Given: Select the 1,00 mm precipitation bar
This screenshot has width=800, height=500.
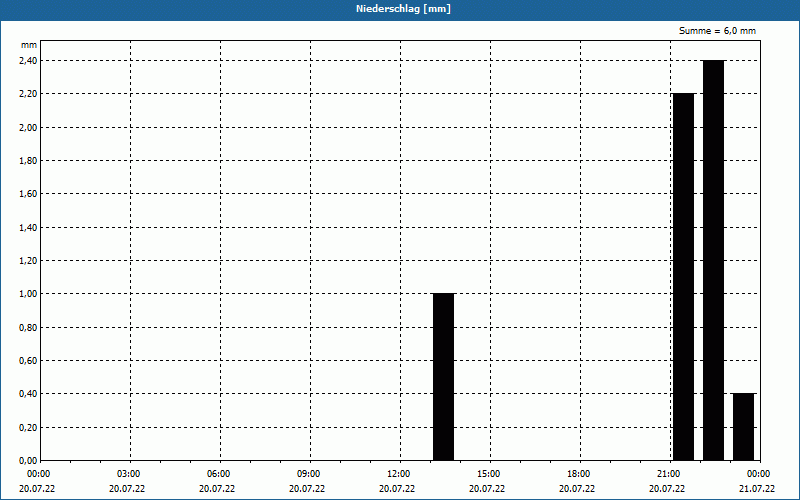Looking at the screenshot, I should [x=443, y=377].
